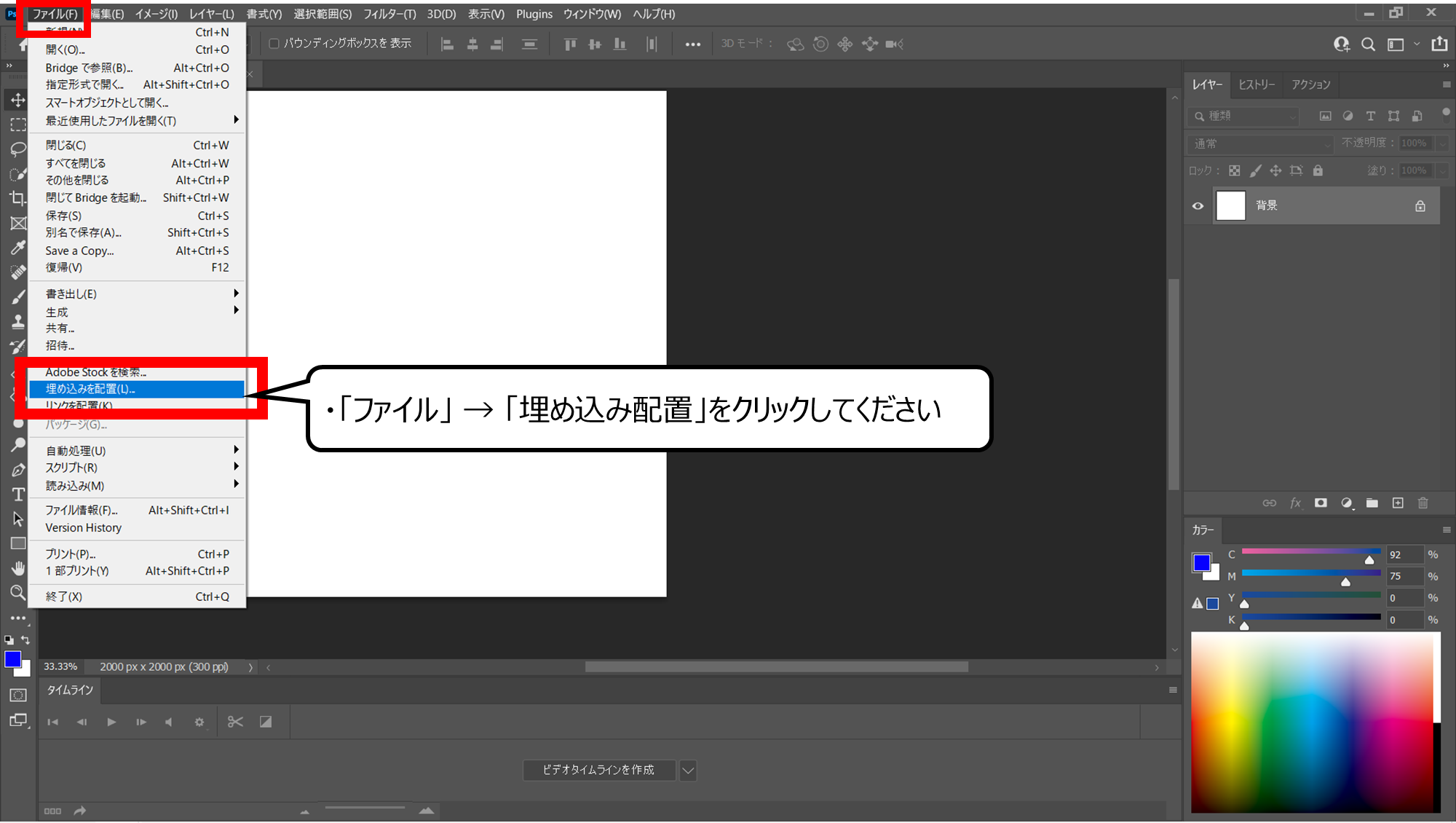
Task: Open Version History entry
Action: (137, 528)
